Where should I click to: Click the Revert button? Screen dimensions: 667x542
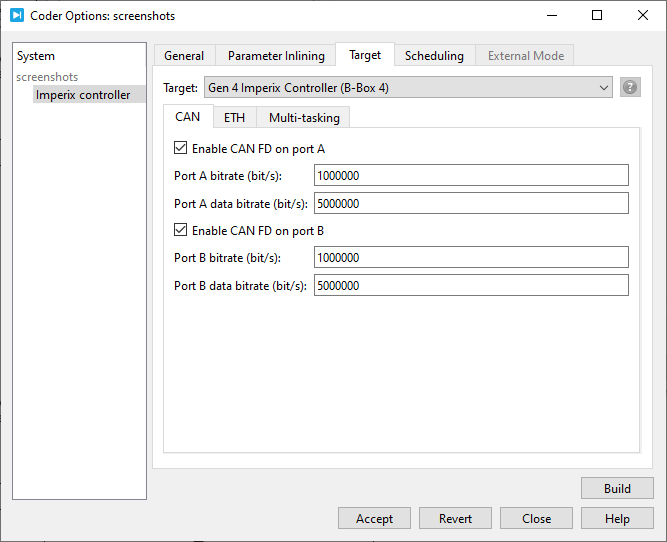point(455,518)
